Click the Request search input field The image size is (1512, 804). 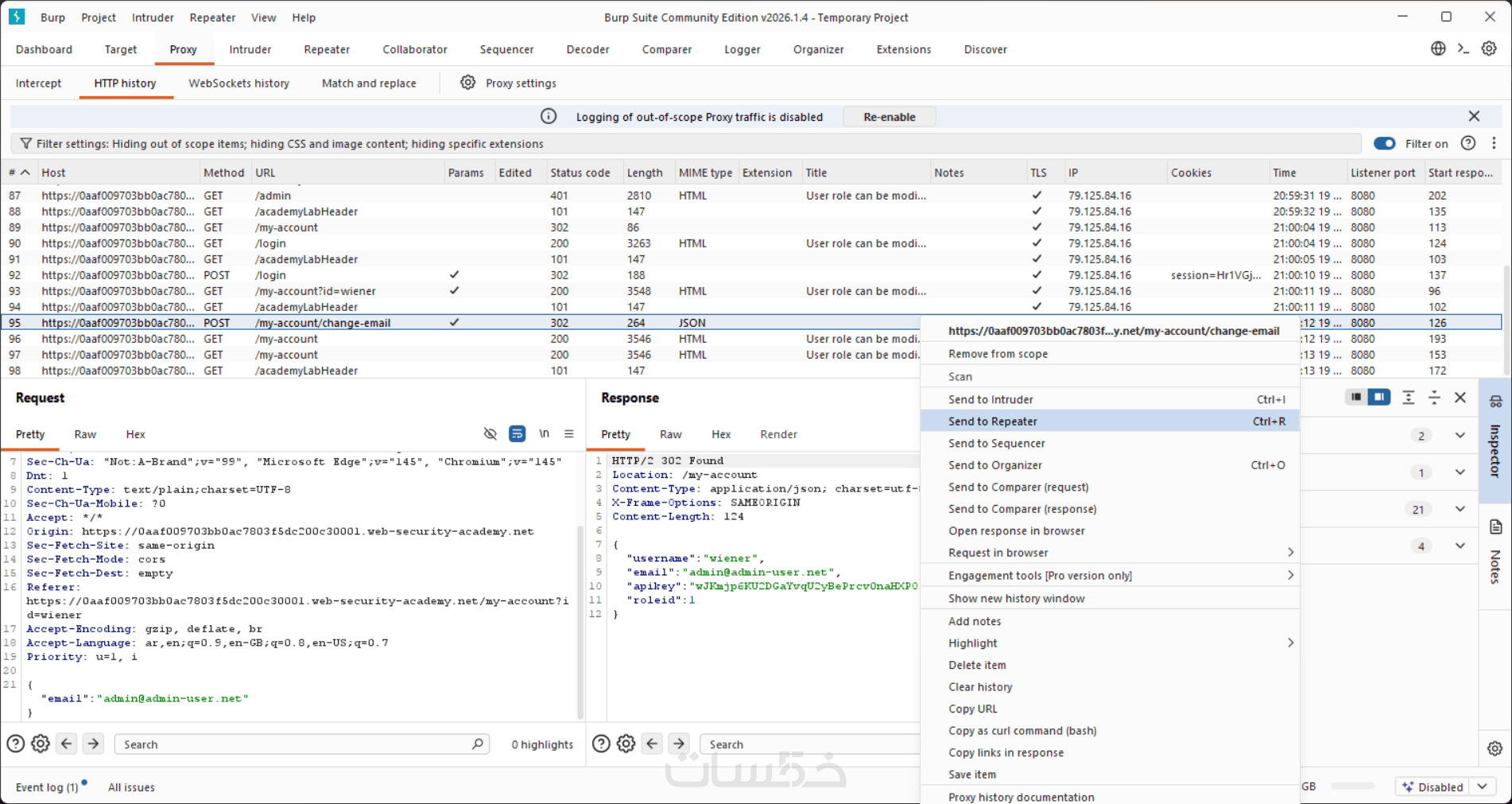pos(294,744)
